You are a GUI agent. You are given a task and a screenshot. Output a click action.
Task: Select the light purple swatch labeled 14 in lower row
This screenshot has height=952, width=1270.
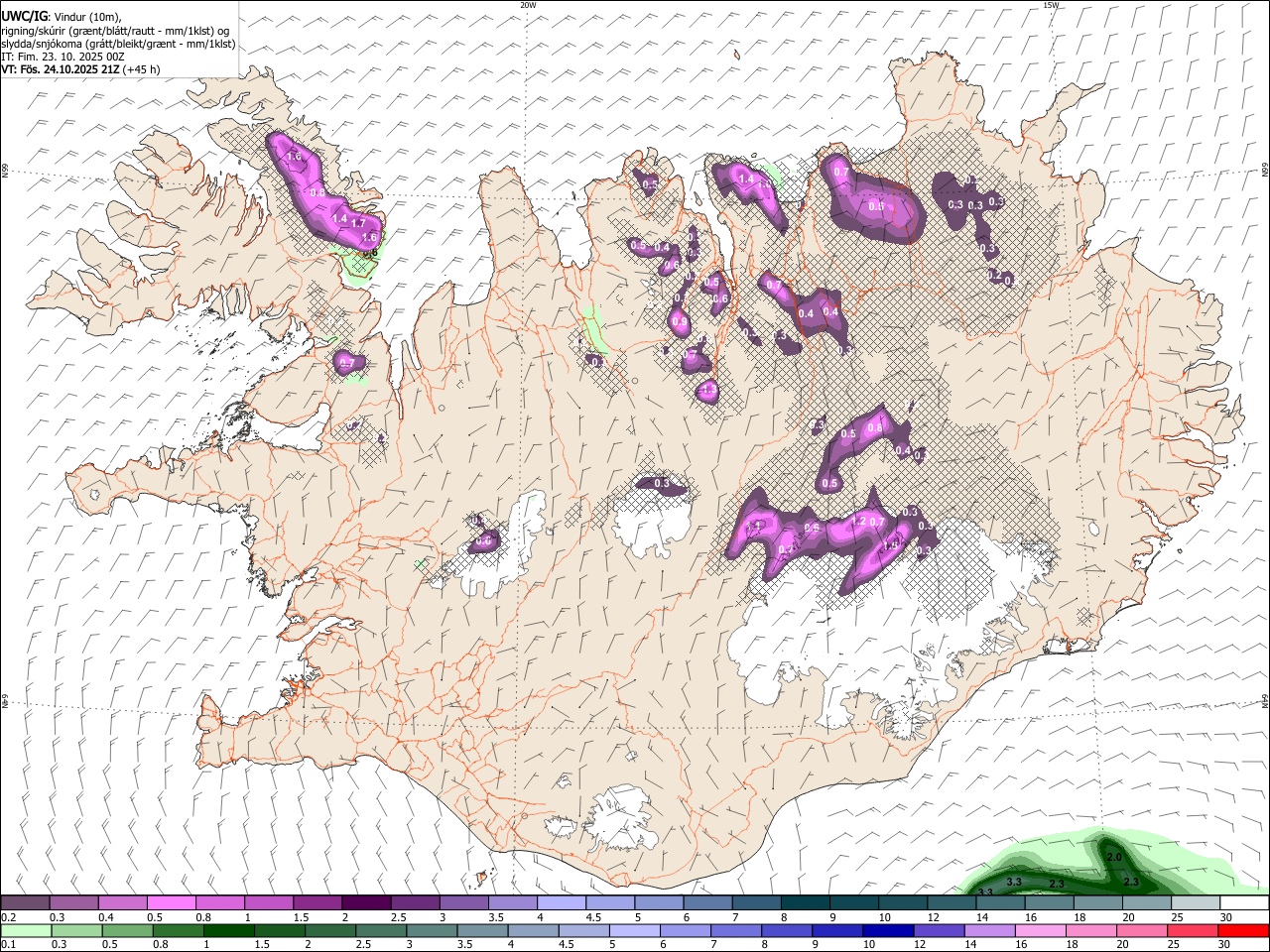pos(989,931)
